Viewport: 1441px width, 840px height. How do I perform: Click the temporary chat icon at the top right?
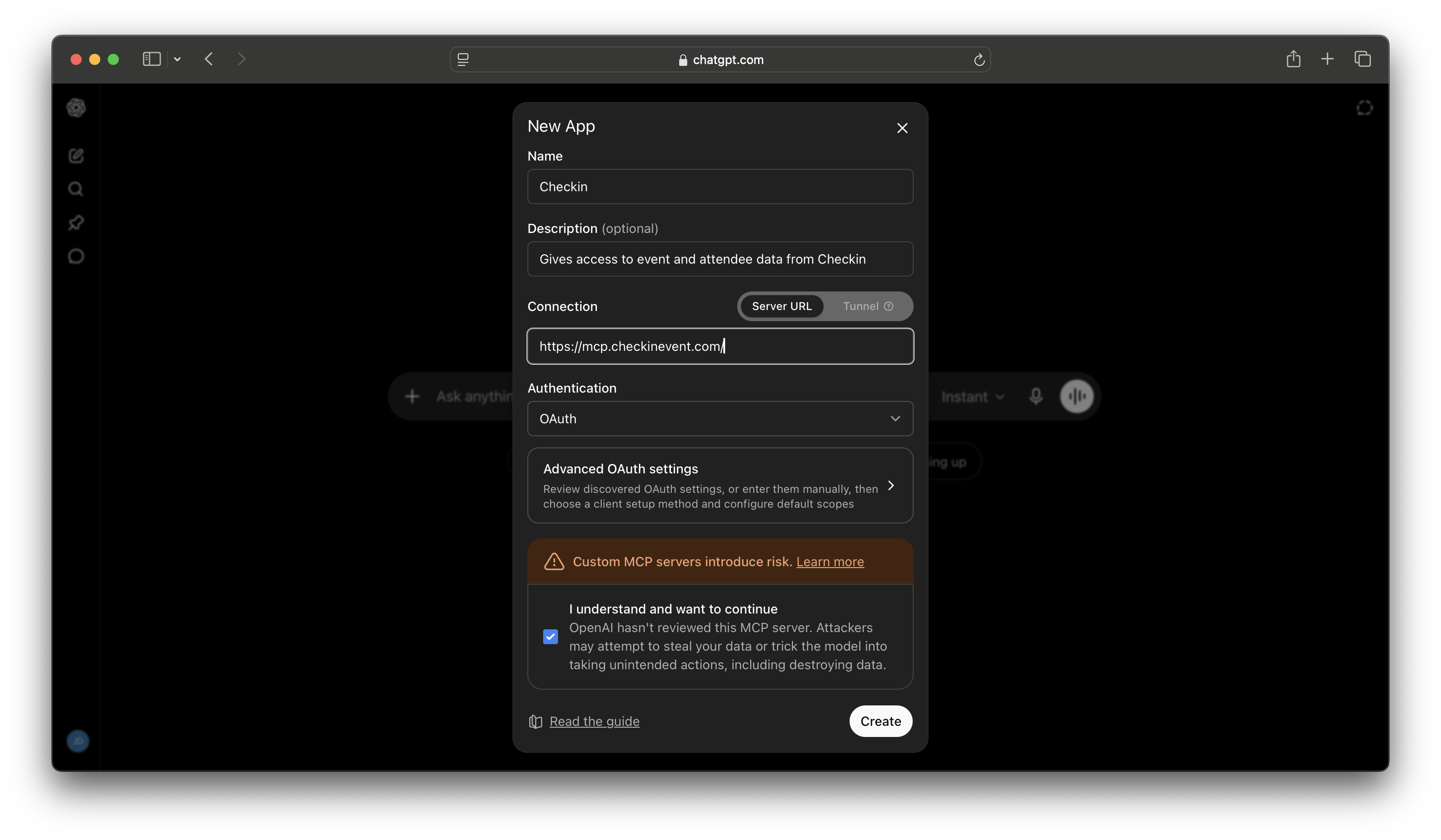pos(1364,108)
